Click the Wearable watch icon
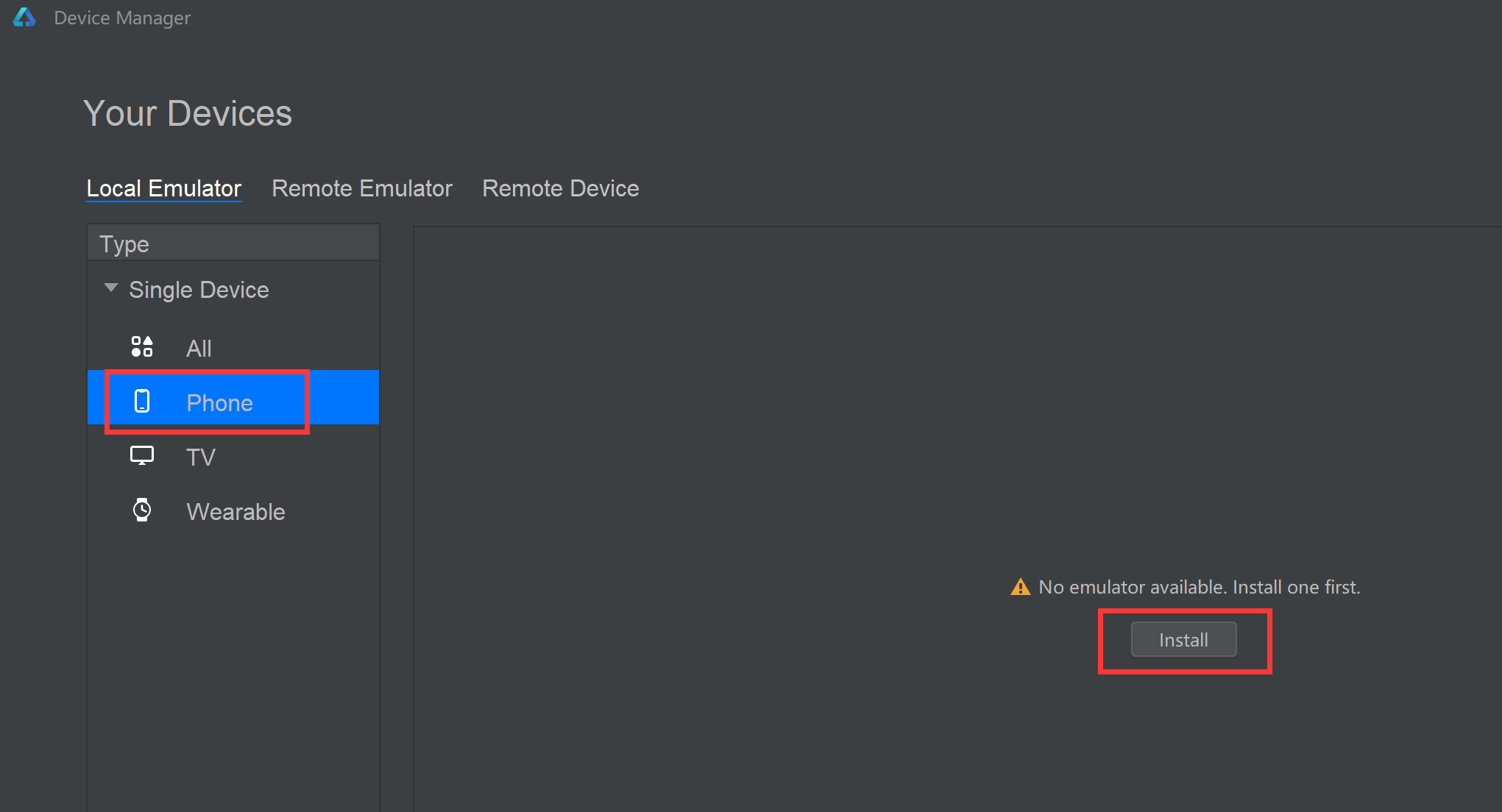This screenshot has width=1502, height=812. coord(142,510)
